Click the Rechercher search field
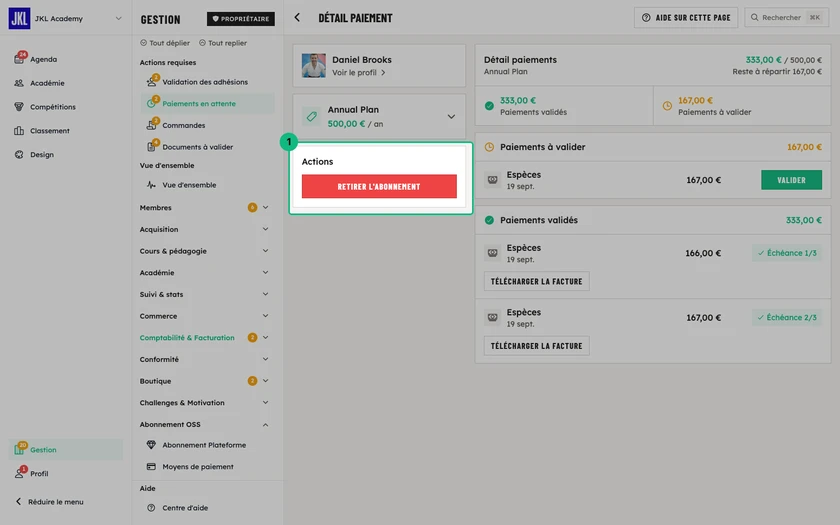The width and height of the screenshot is (840, 525). (786, 18)
